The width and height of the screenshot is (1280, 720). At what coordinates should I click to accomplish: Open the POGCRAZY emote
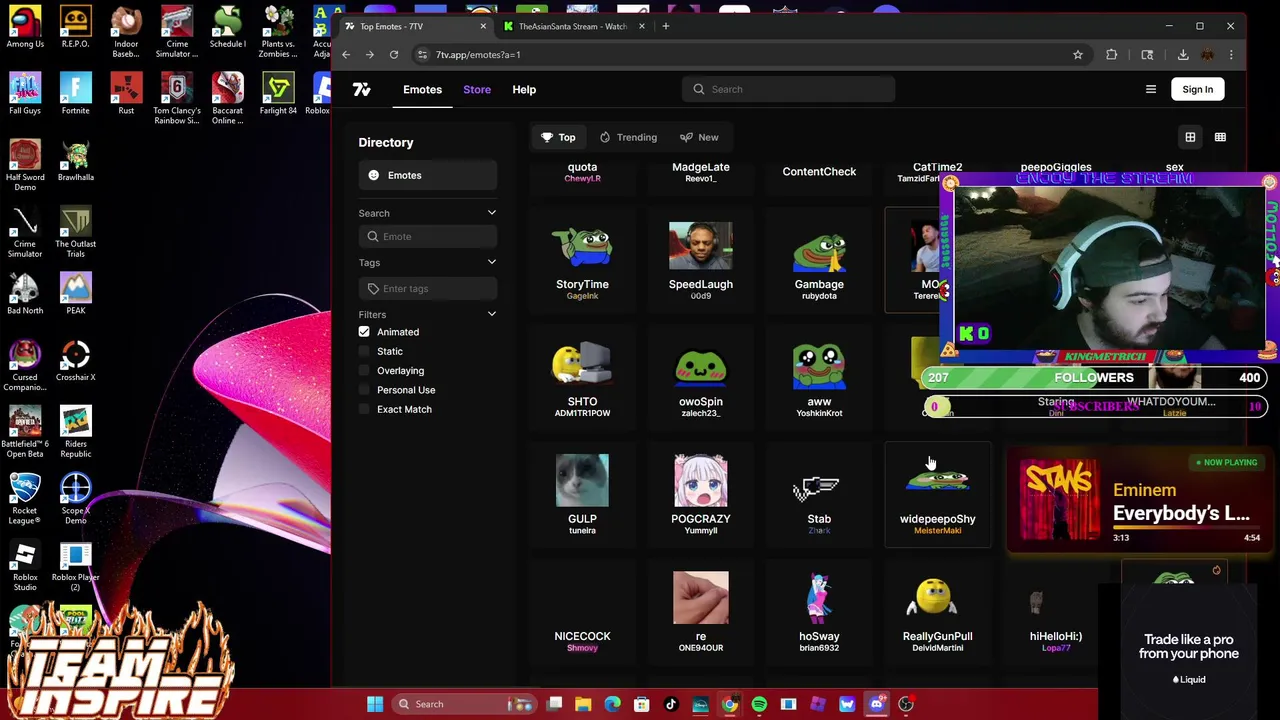[701, 496]
